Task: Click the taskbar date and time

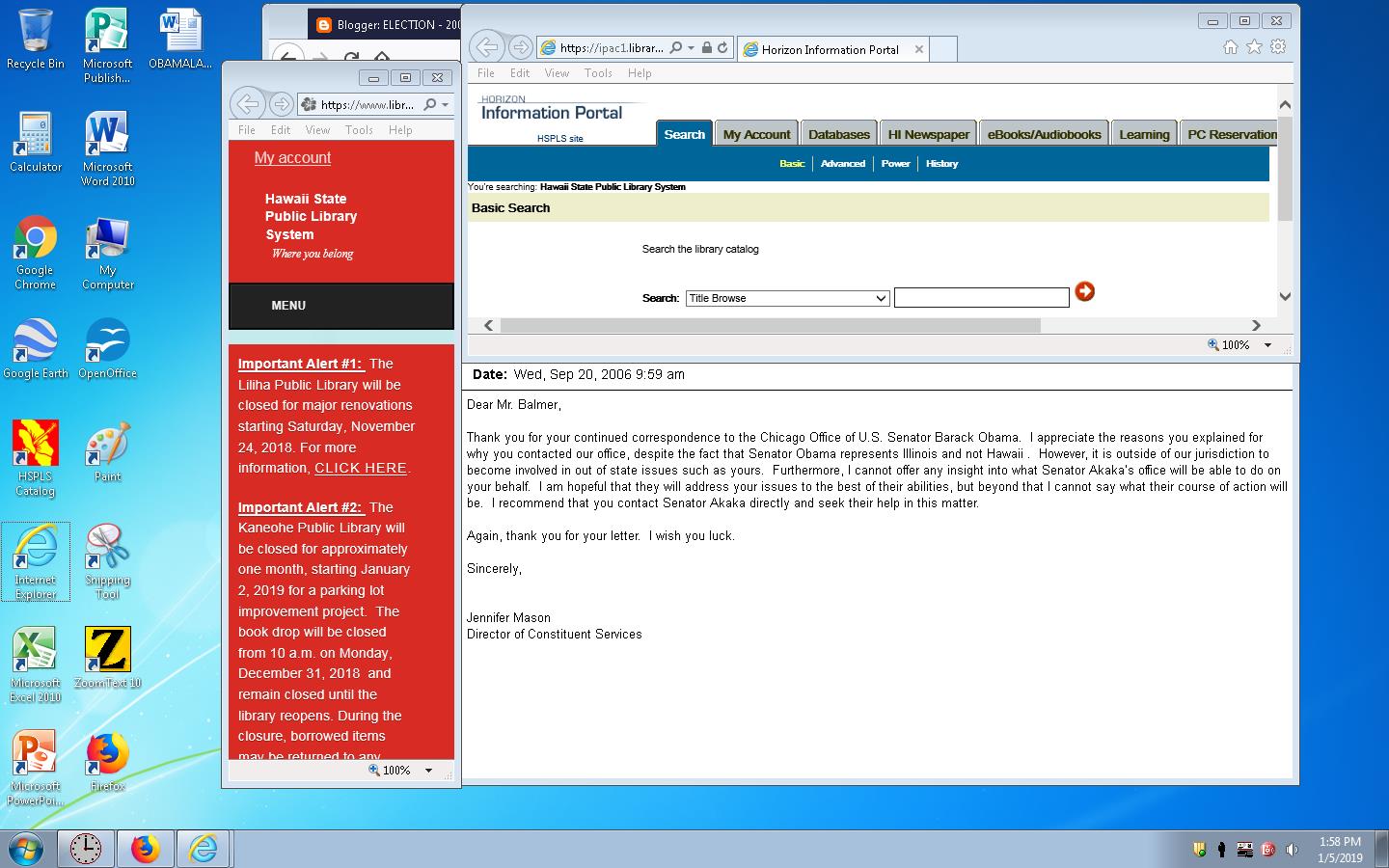Action: [1340, 850]
